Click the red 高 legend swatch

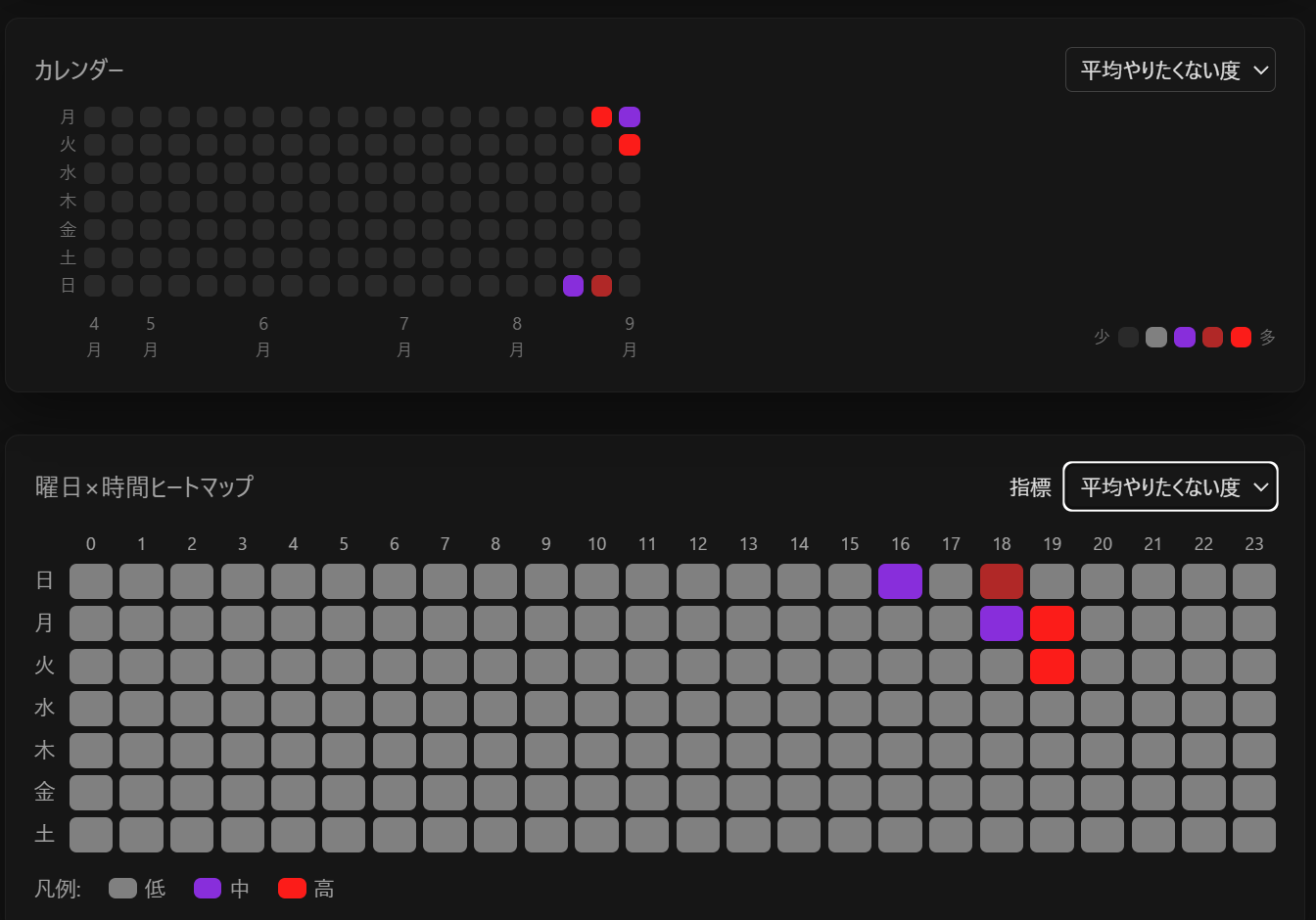pyautogui.click(x=293, y=889)
